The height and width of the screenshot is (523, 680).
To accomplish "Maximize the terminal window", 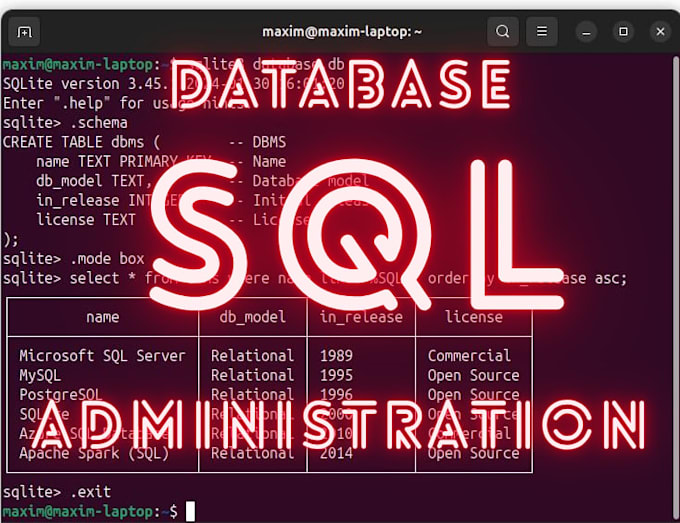I will 623,32.
